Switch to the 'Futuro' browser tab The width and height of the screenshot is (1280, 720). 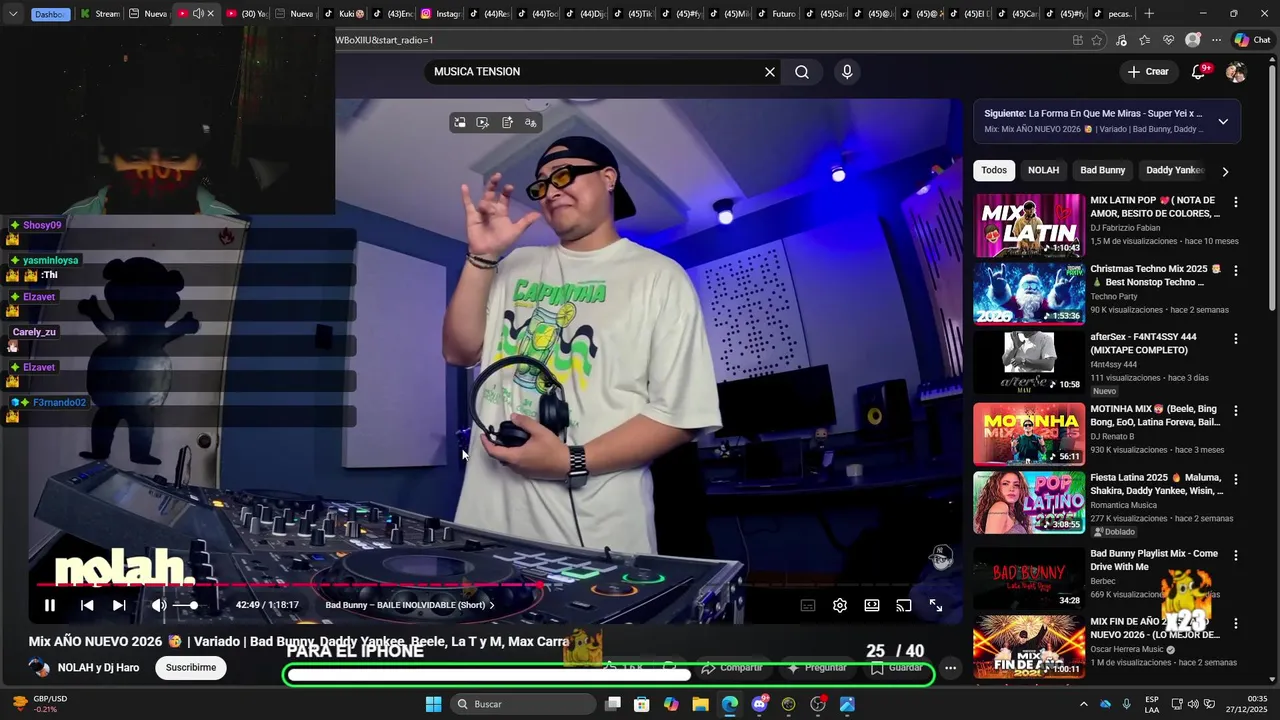[x=777, y=14]
